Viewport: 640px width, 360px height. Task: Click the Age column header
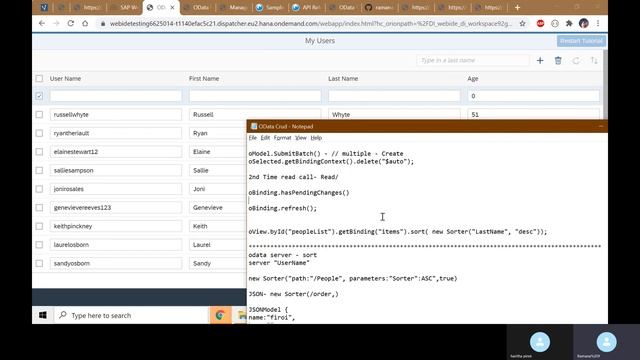tap(473, 78)
